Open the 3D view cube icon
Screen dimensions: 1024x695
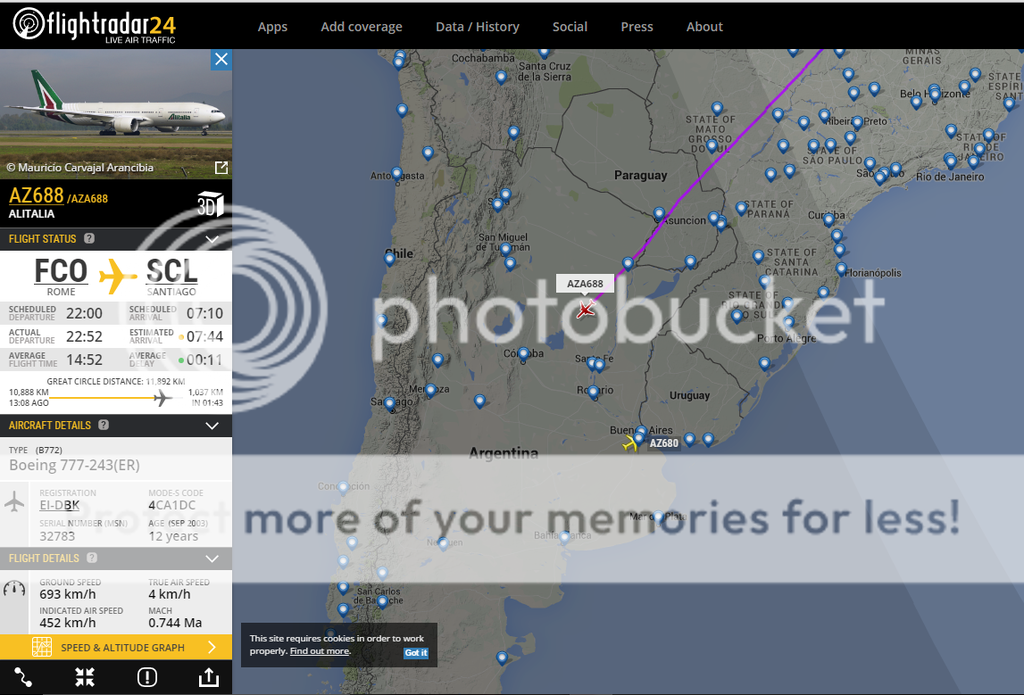(209, 204)
